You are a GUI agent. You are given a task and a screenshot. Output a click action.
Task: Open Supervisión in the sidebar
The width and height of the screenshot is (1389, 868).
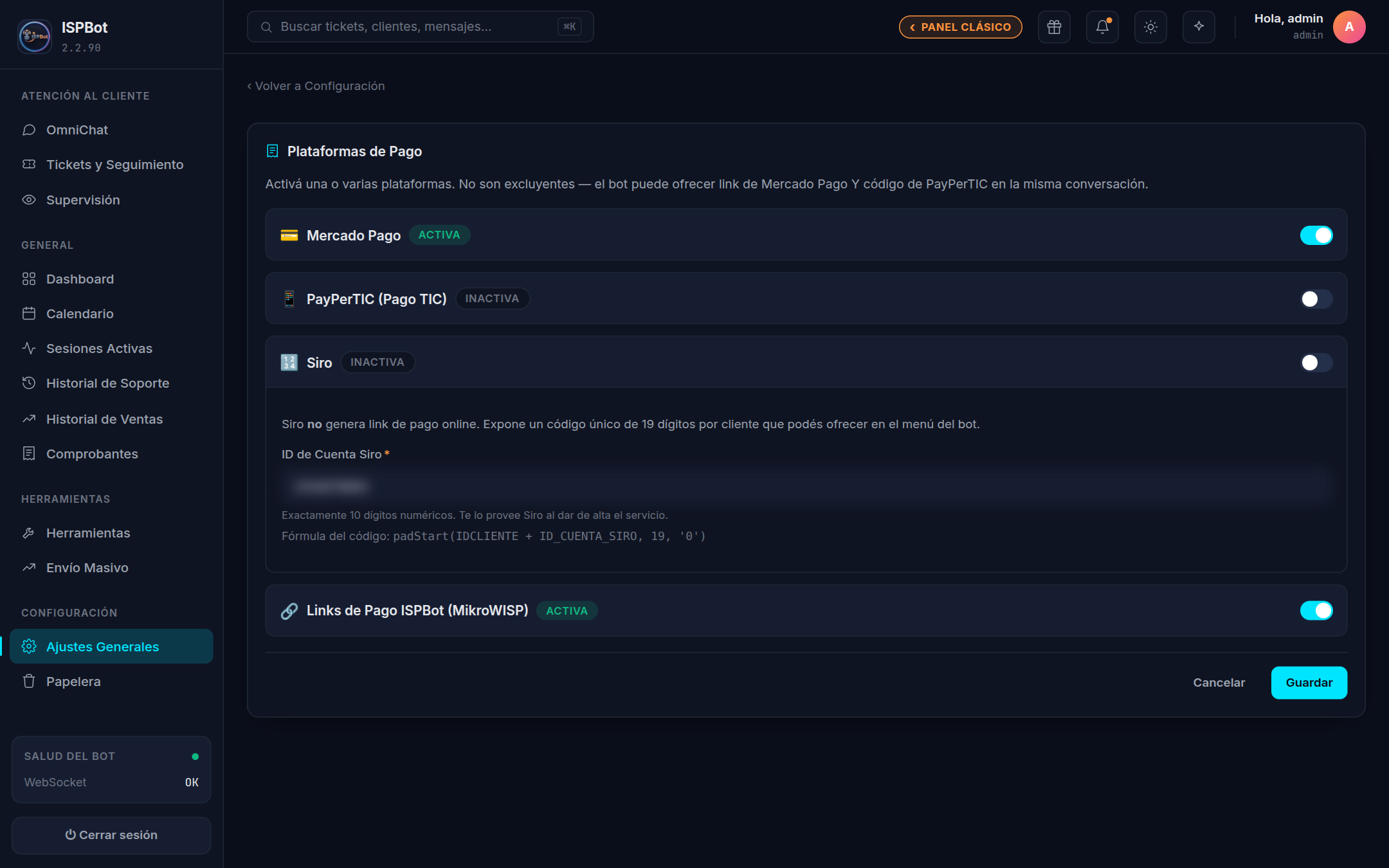coord(111,200)
